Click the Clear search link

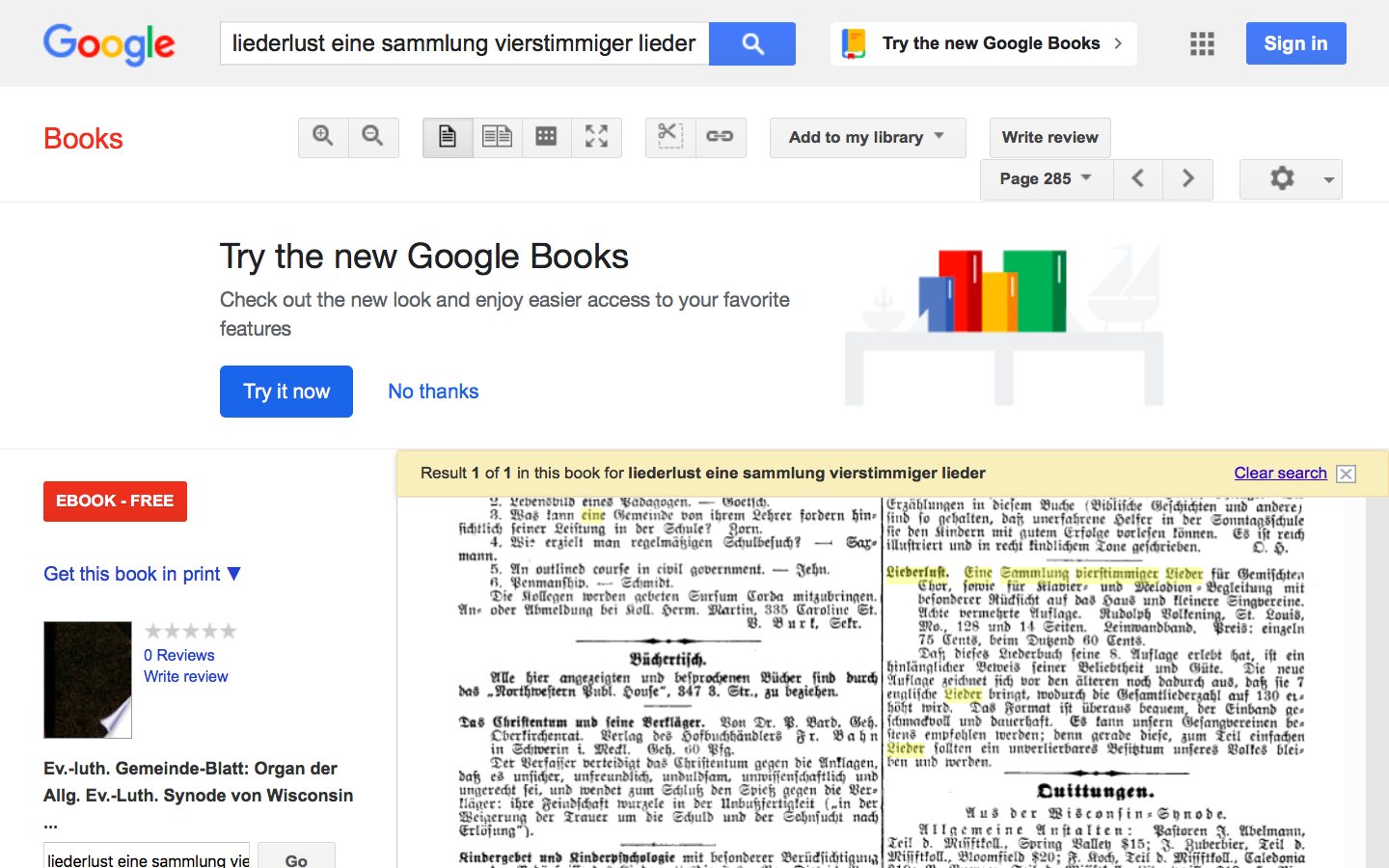(1280, 473)
